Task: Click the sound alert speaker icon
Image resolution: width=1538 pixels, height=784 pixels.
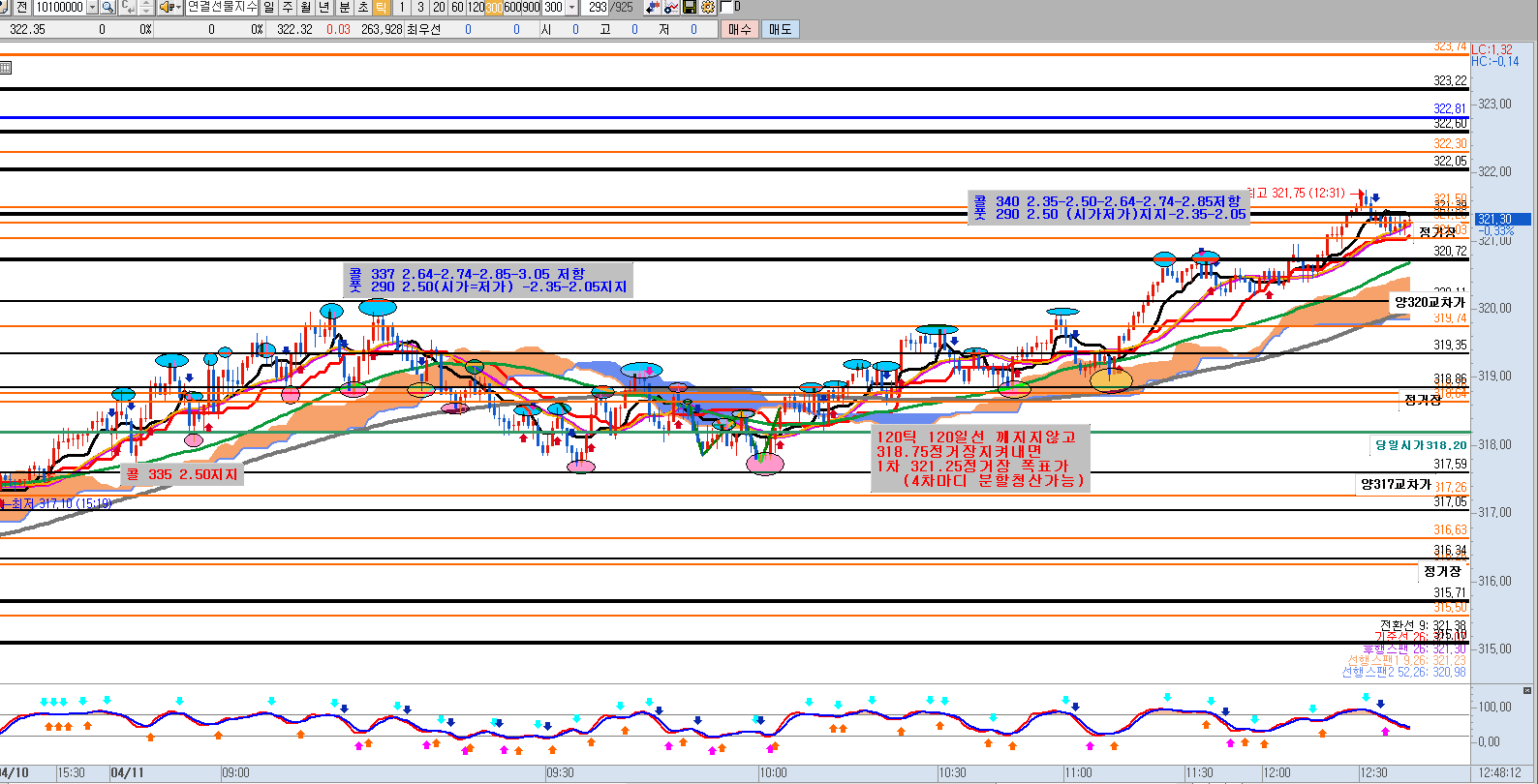Action: point(167,7)
